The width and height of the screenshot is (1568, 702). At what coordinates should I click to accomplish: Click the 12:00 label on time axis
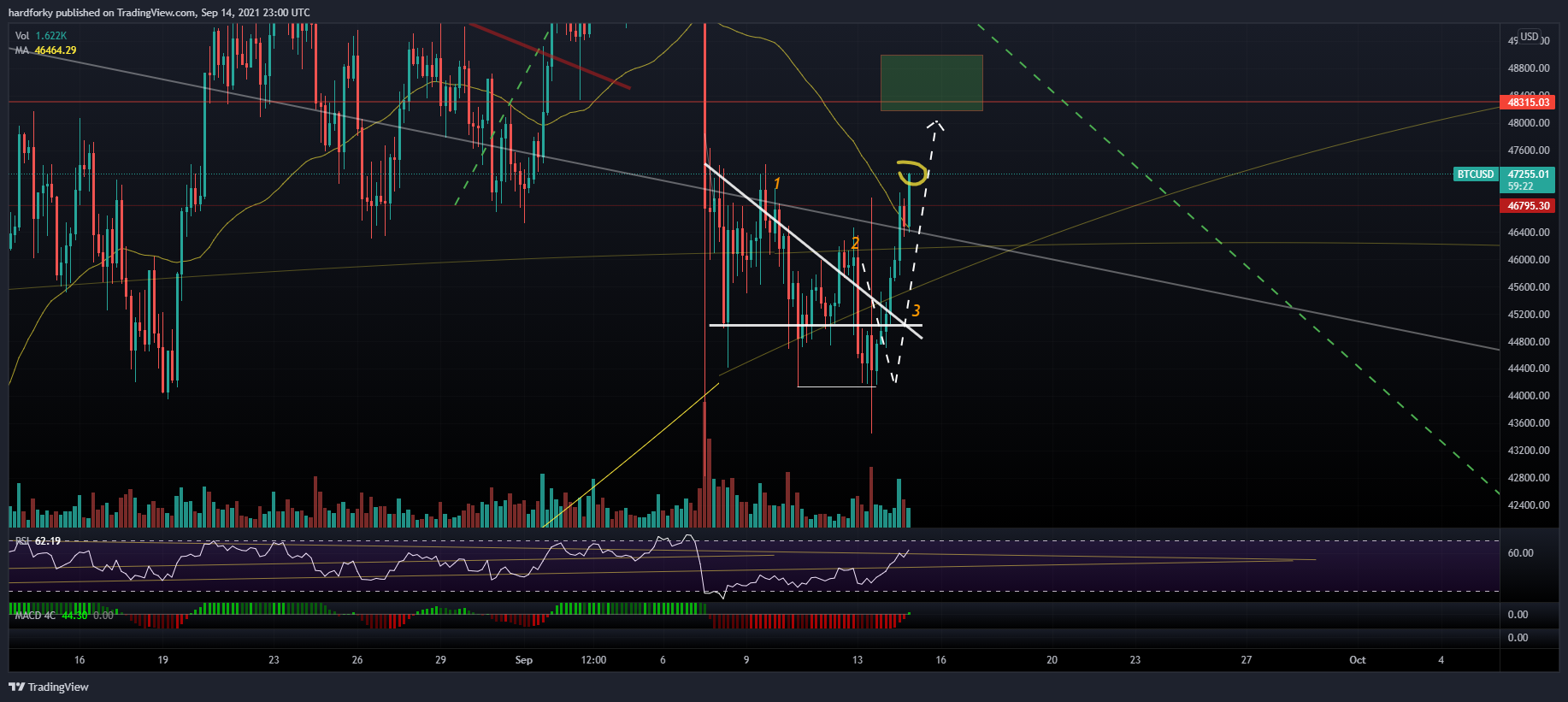(x=593, y=660)
